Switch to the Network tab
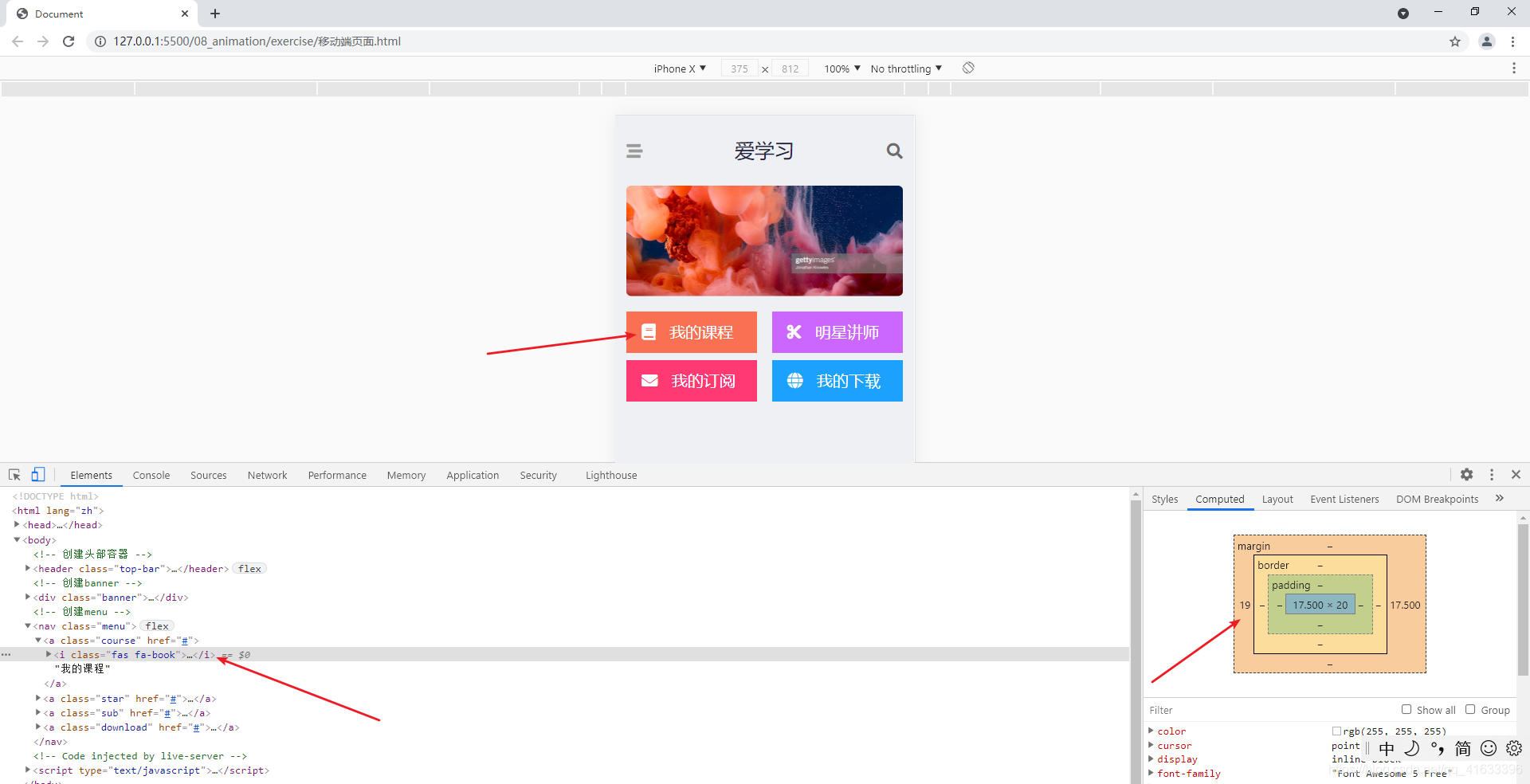This screenshot has height=784, width=1530. (267, 475)
